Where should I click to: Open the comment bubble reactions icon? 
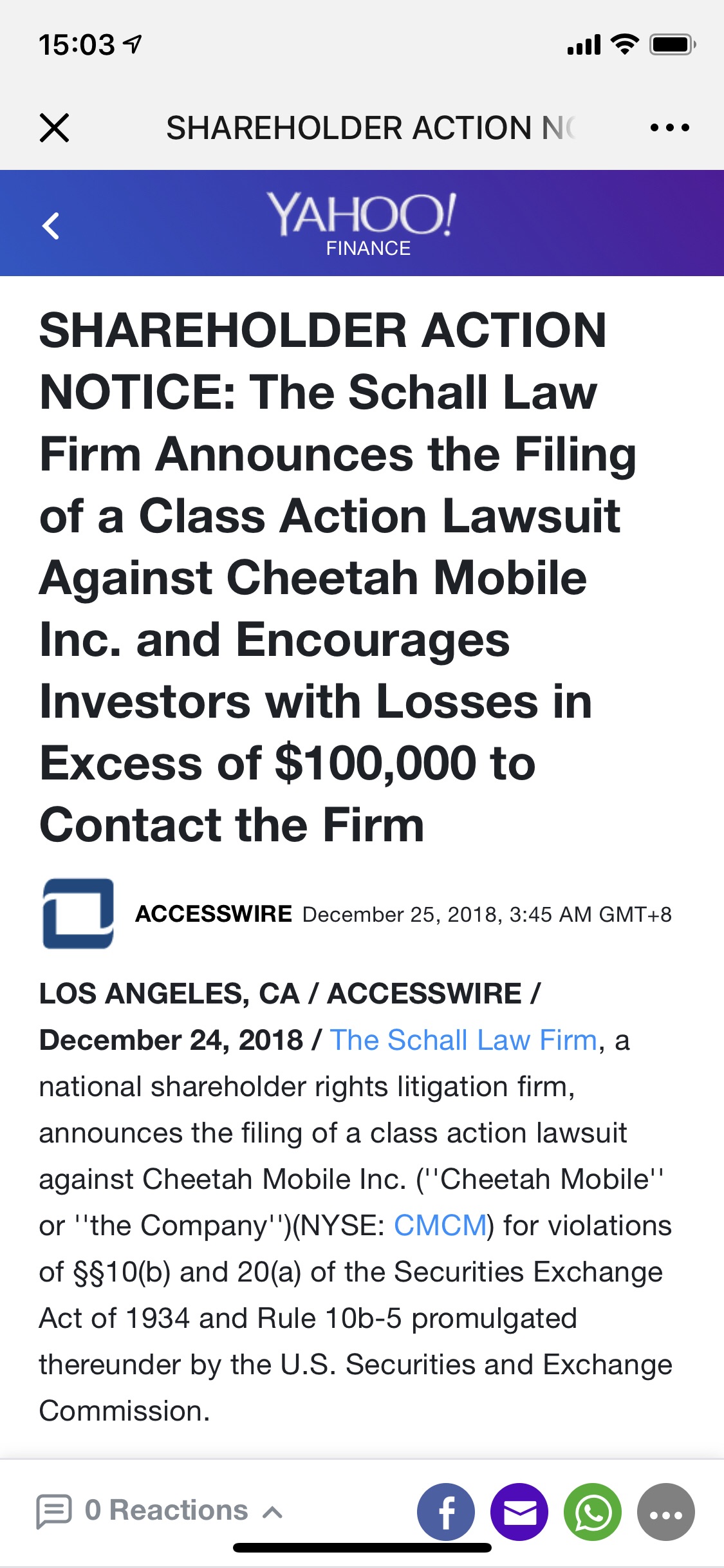[x=54, y=1511]
